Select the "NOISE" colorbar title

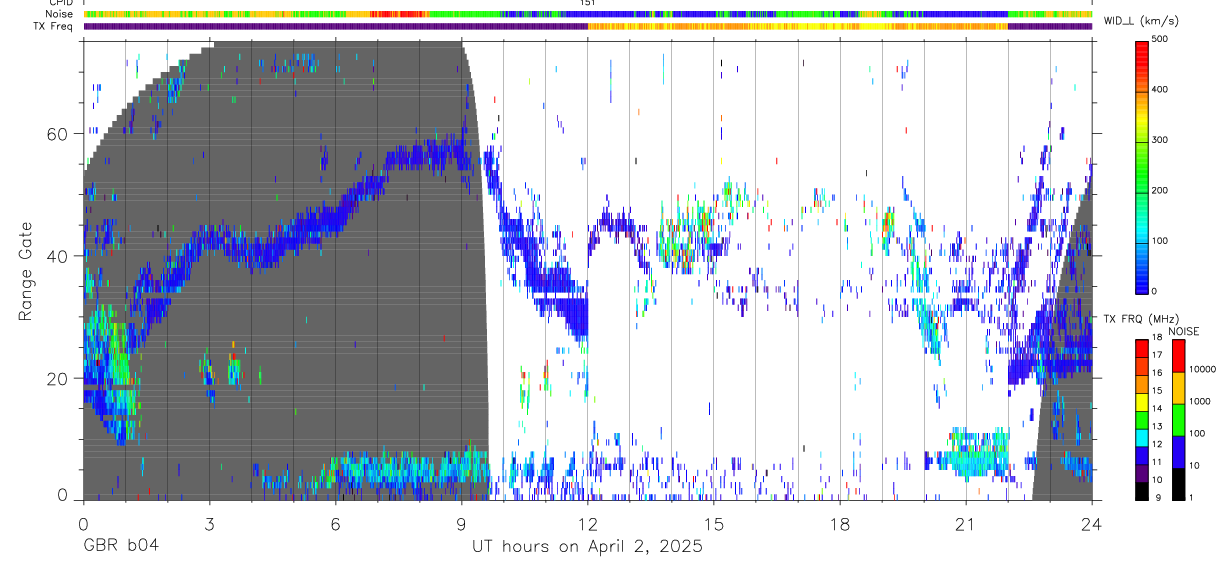coord(1182,331)
